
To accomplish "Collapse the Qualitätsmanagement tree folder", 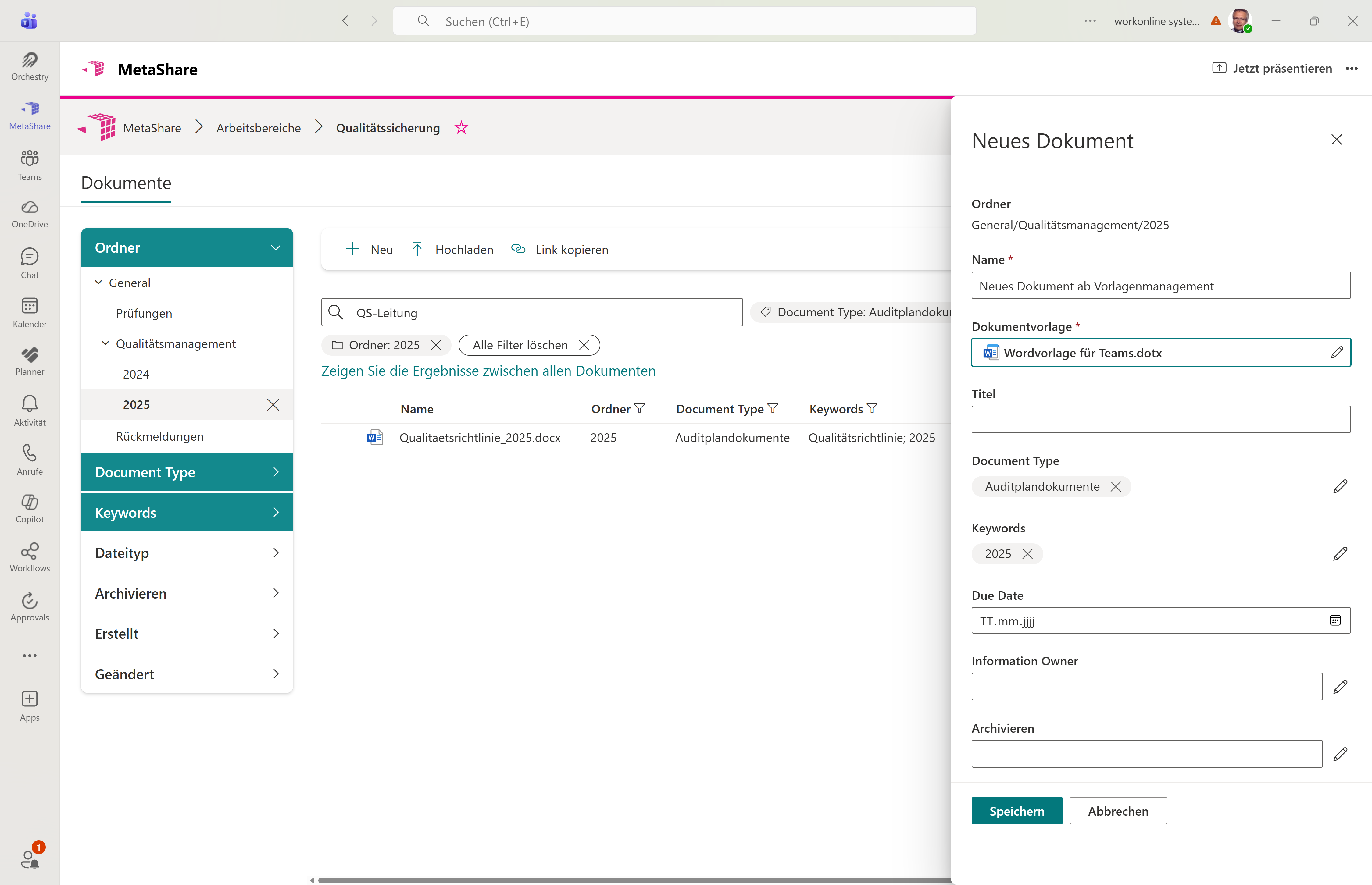I will 105,344.
